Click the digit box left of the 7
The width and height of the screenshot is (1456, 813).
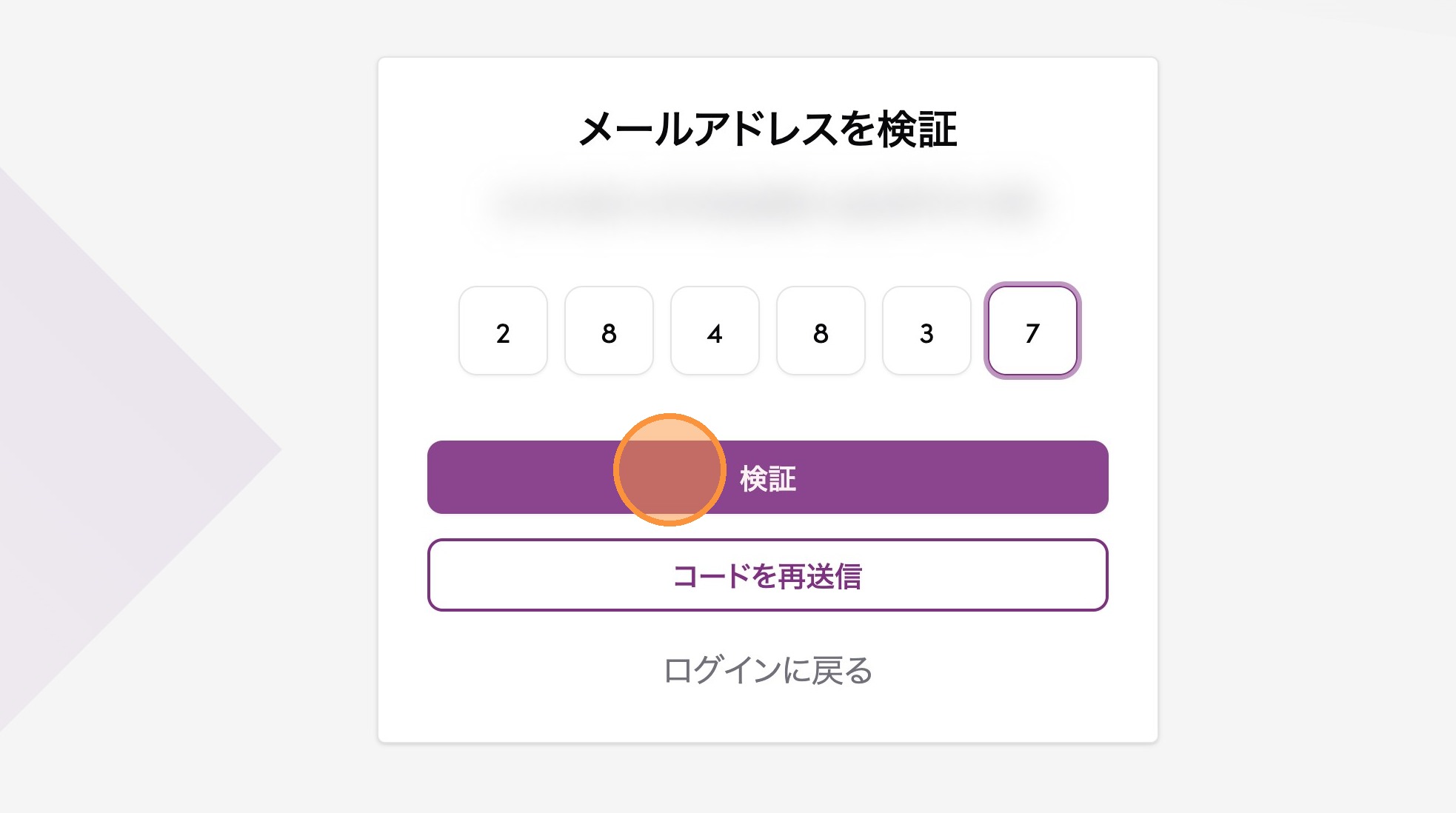coord(926,331)
